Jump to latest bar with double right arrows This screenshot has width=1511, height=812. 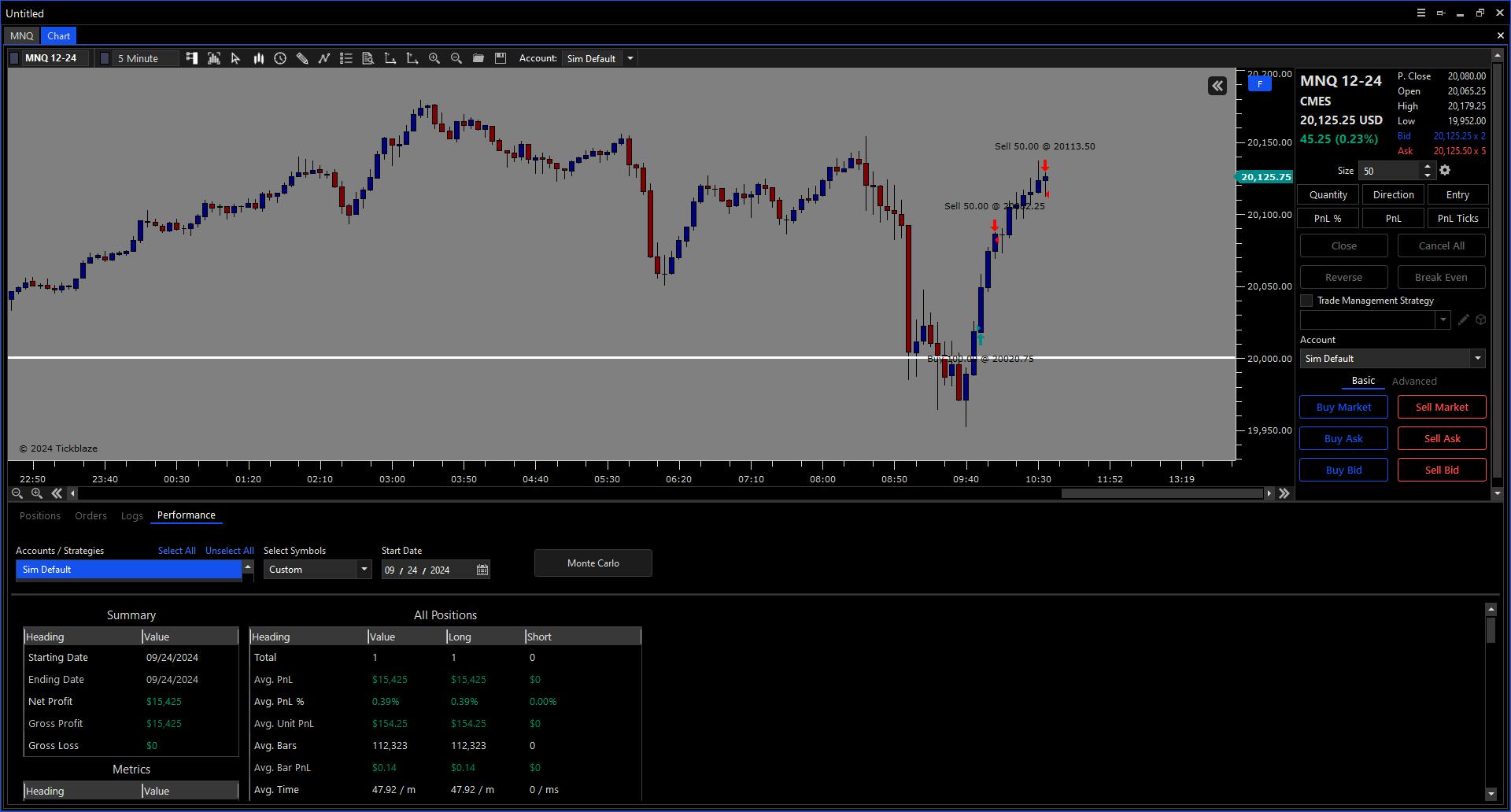1284,493
